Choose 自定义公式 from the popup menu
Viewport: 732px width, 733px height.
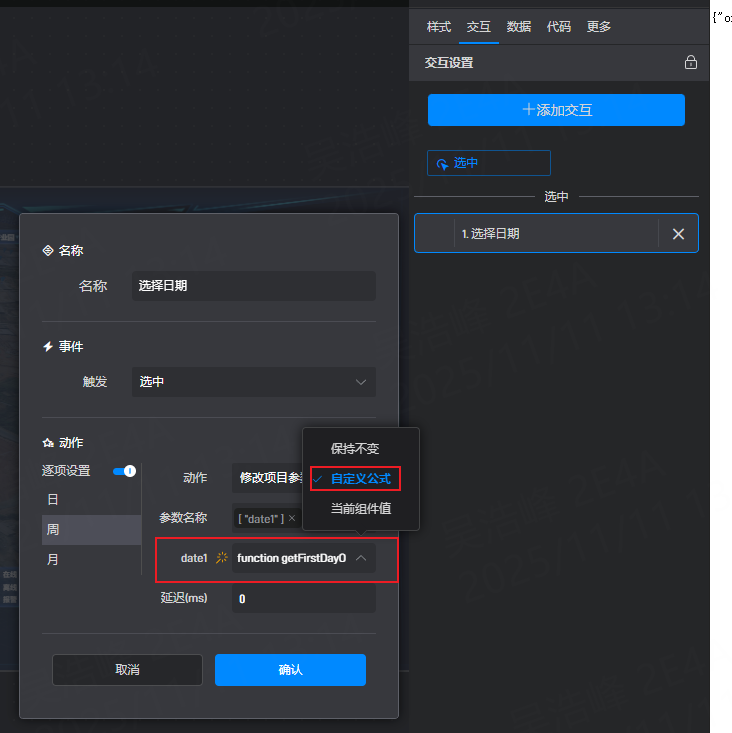tap(360, 479)
